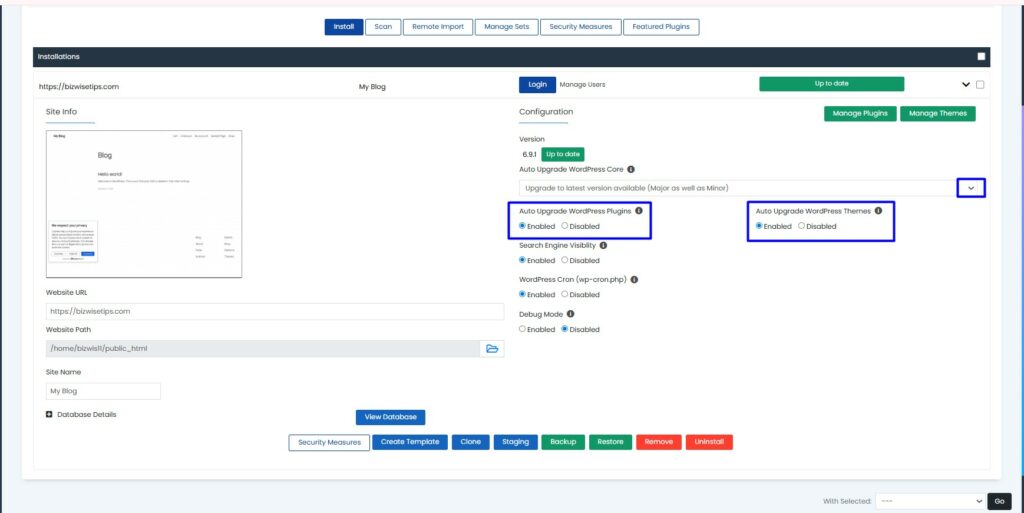
Task: Click the Go button
Action: tap(999, 501)
